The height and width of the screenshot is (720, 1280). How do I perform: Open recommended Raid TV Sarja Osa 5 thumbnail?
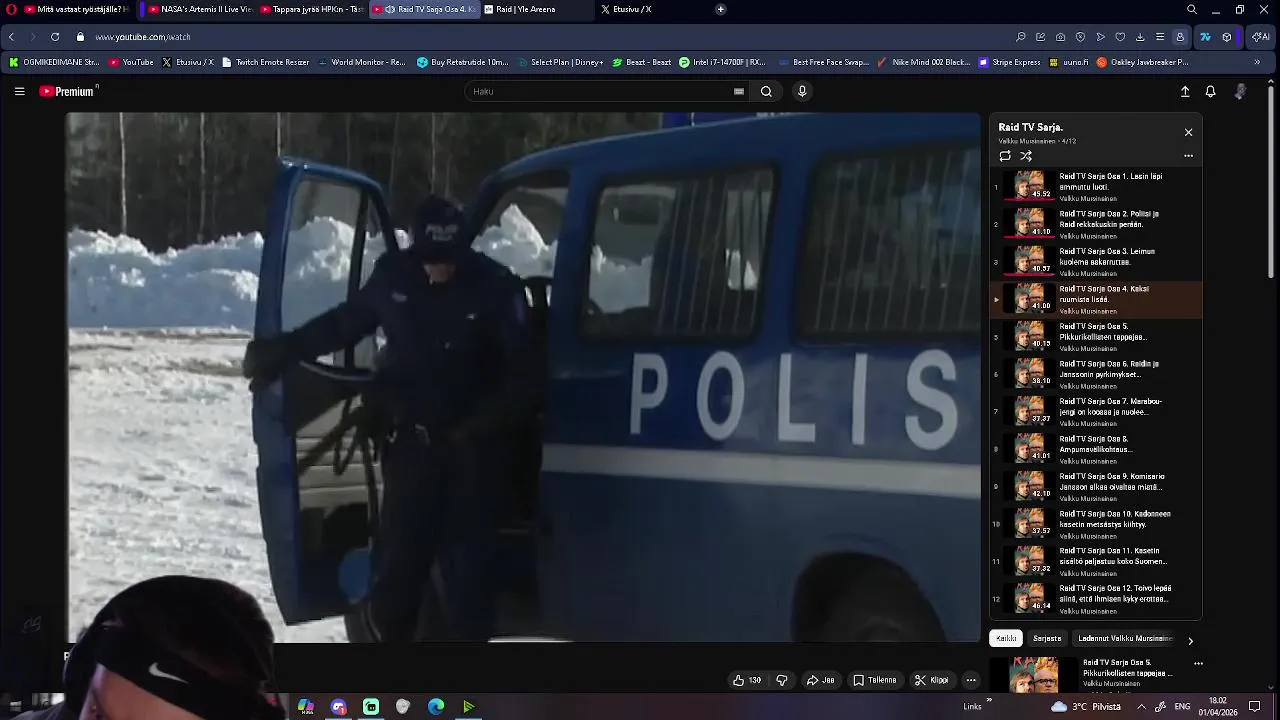[1034, 675]
